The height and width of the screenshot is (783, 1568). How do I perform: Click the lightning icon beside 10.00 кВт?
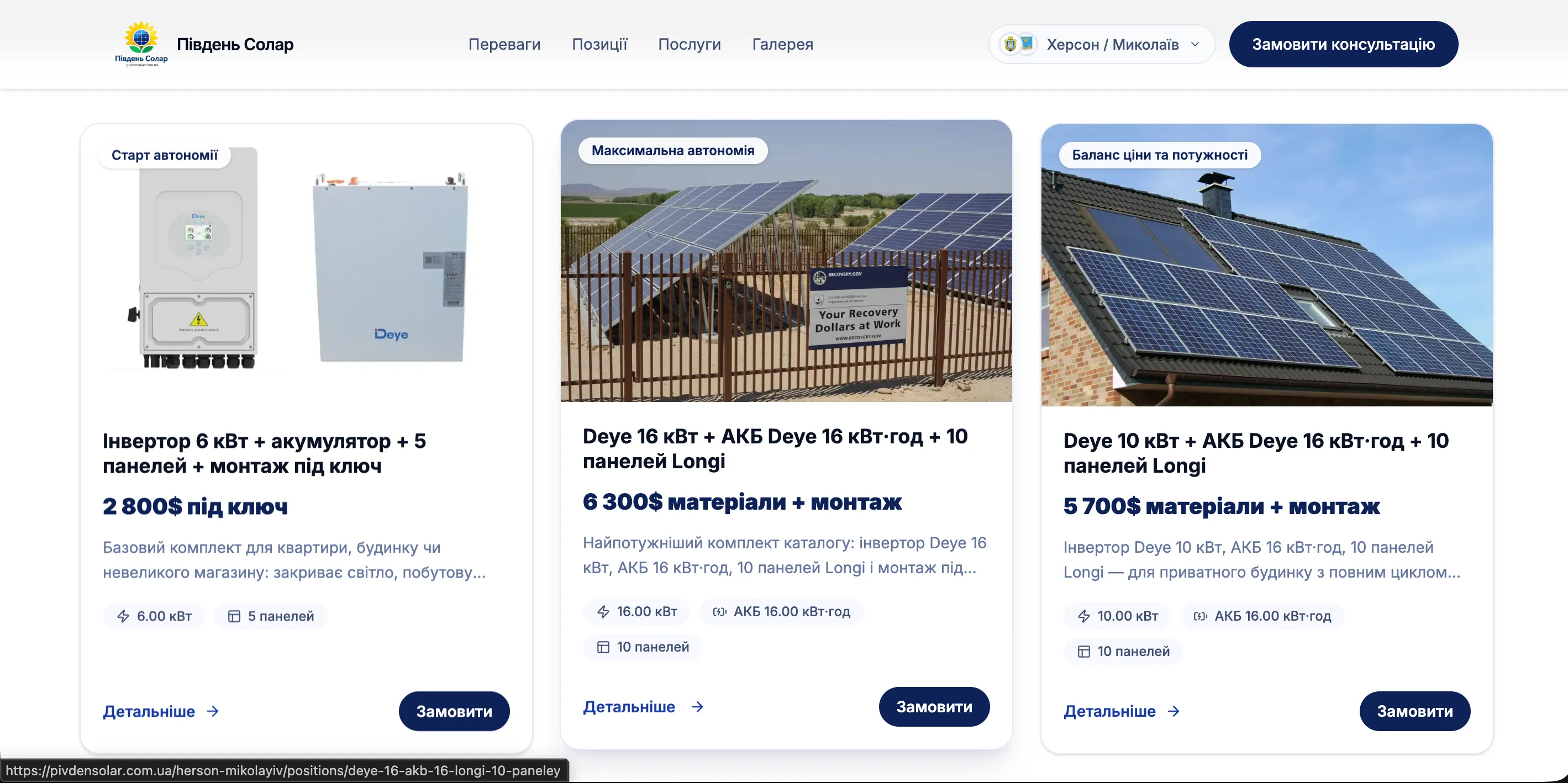1084,616
